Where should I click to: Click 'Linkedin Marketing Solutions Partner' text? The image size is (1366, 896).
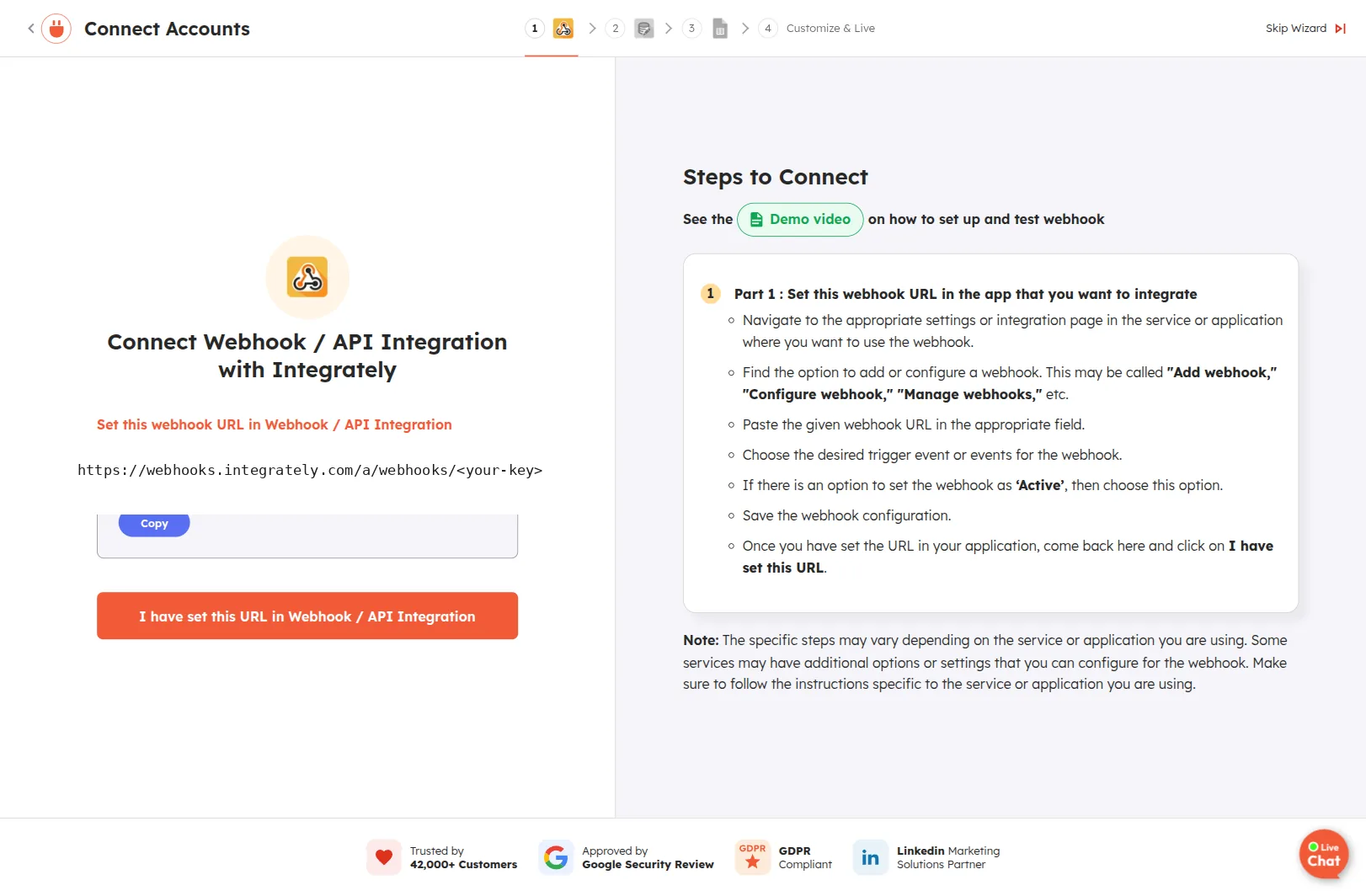(x=948, y=857)
